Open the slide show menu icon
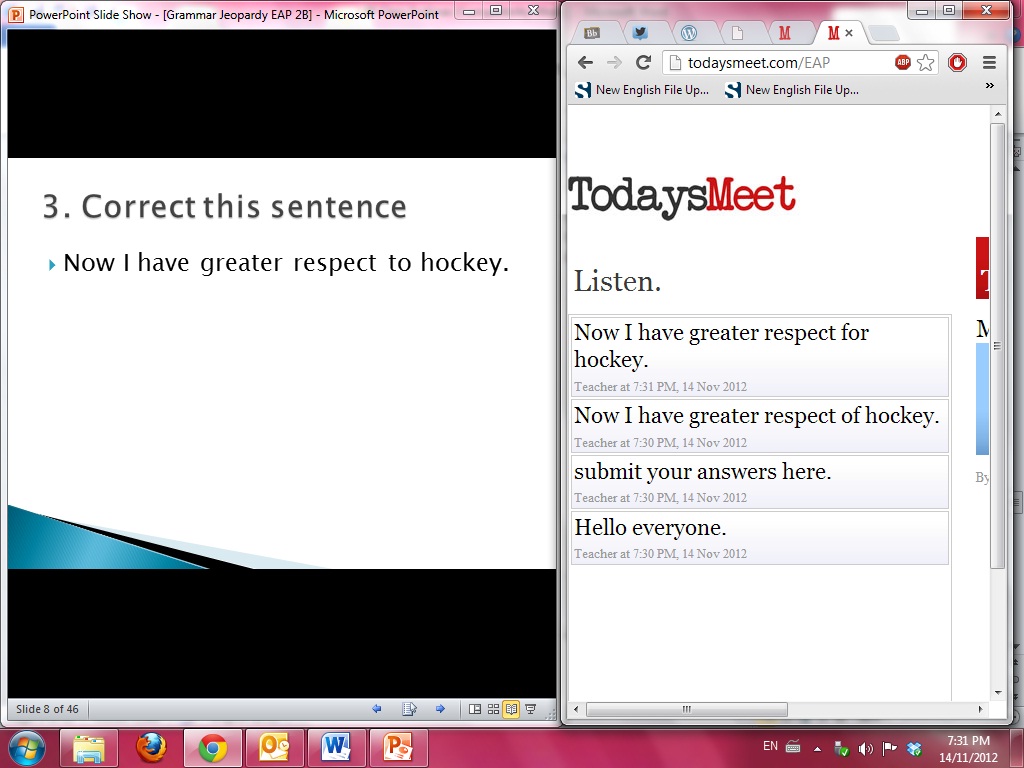Image resolution: width=1024 pixels, height=768 pixels. 409,709
